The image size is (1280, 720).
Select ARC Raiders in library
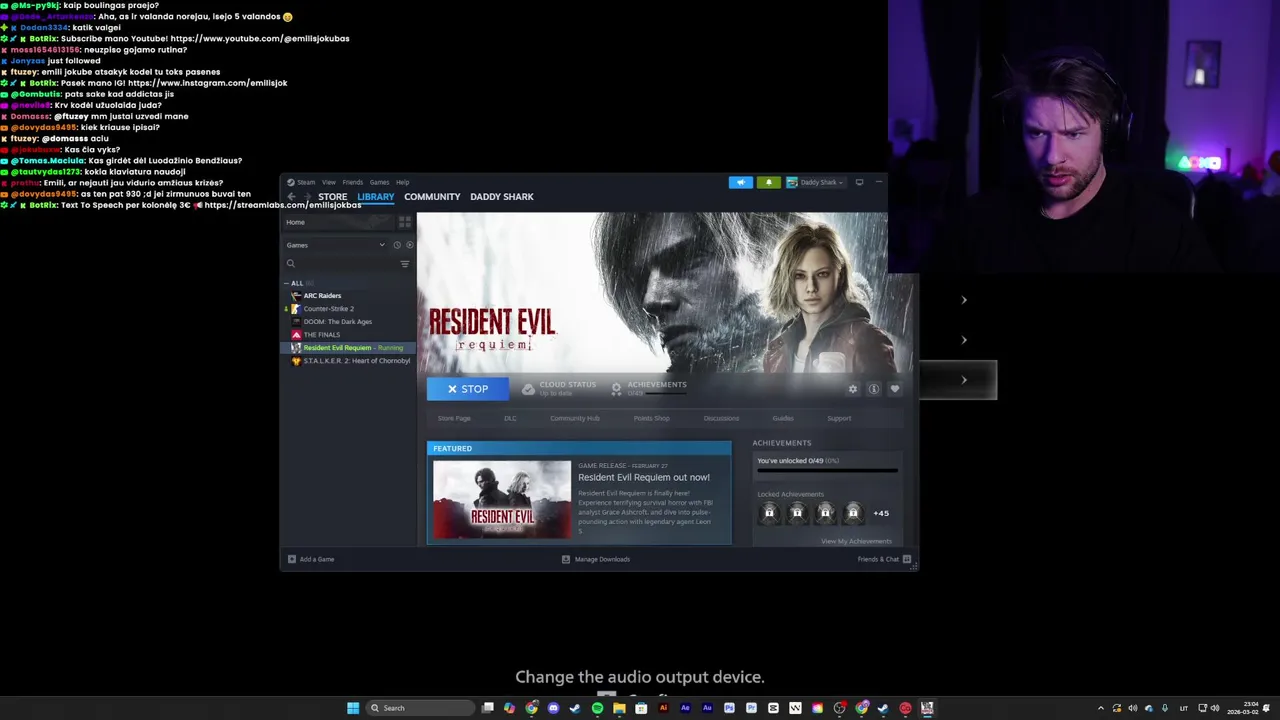pyautogui.click(x=322, y=296)
